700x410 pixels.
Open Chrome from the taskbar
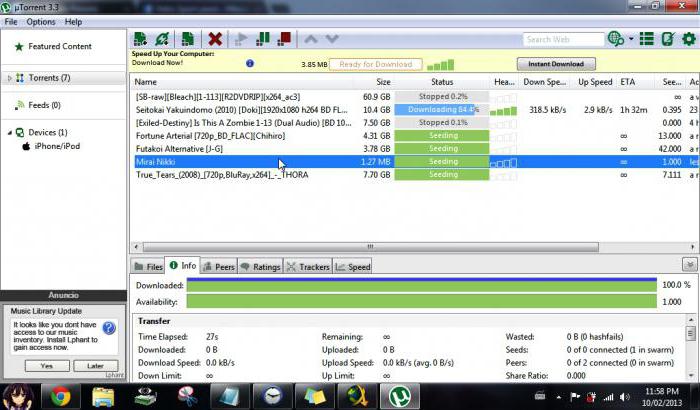click(60, 396)
